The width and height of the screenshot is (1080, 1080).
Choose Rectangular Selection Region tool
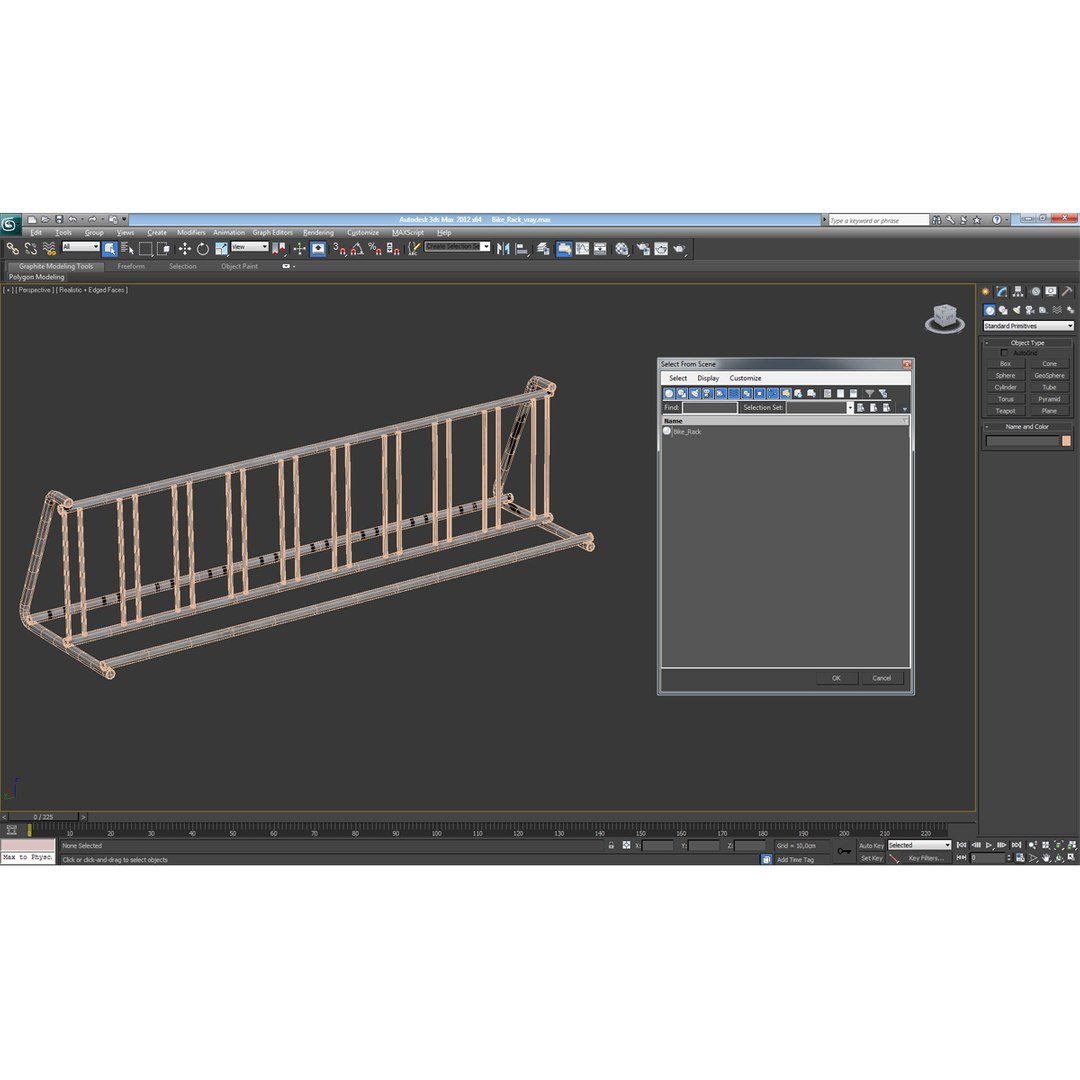pyautogui.click(x=145, y=249)
